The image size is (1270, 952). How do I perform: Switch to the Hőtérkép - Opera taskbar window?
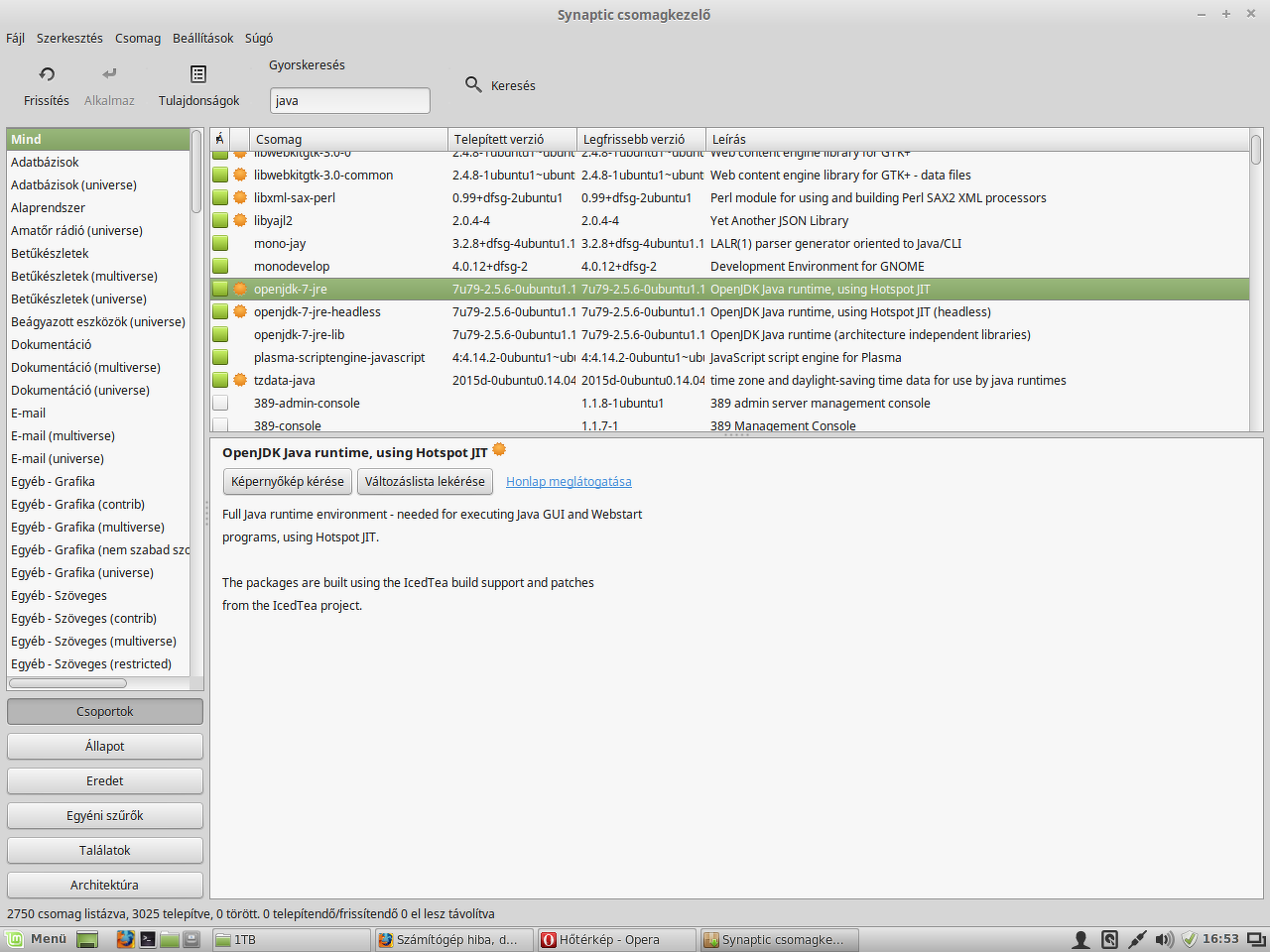[616, 939]
